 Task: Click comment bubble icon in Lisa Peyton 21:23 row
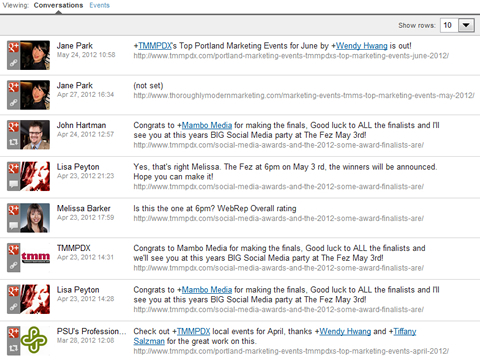click(x=13, y=184)
